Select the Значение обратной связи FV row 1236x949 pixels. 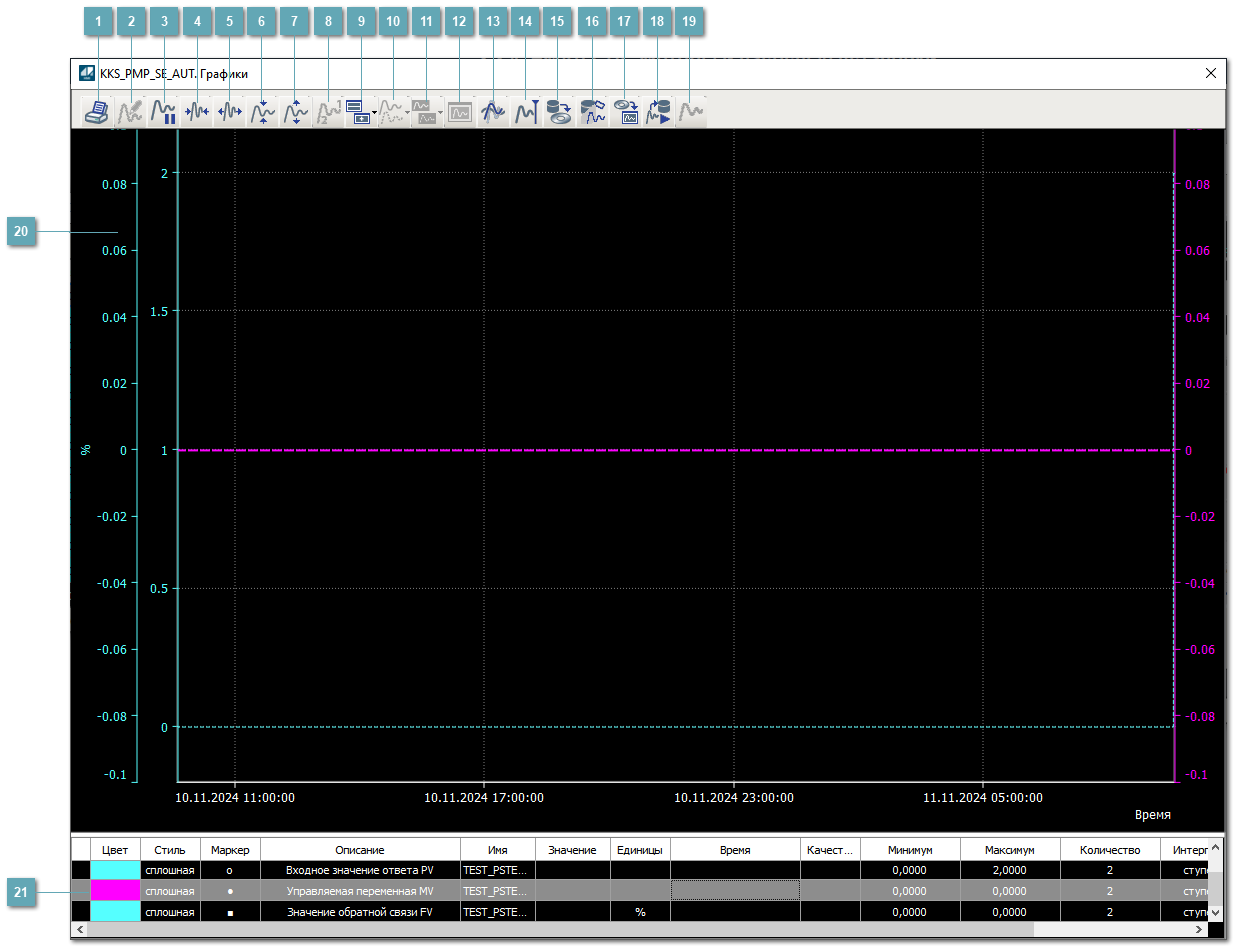(359, 912)
